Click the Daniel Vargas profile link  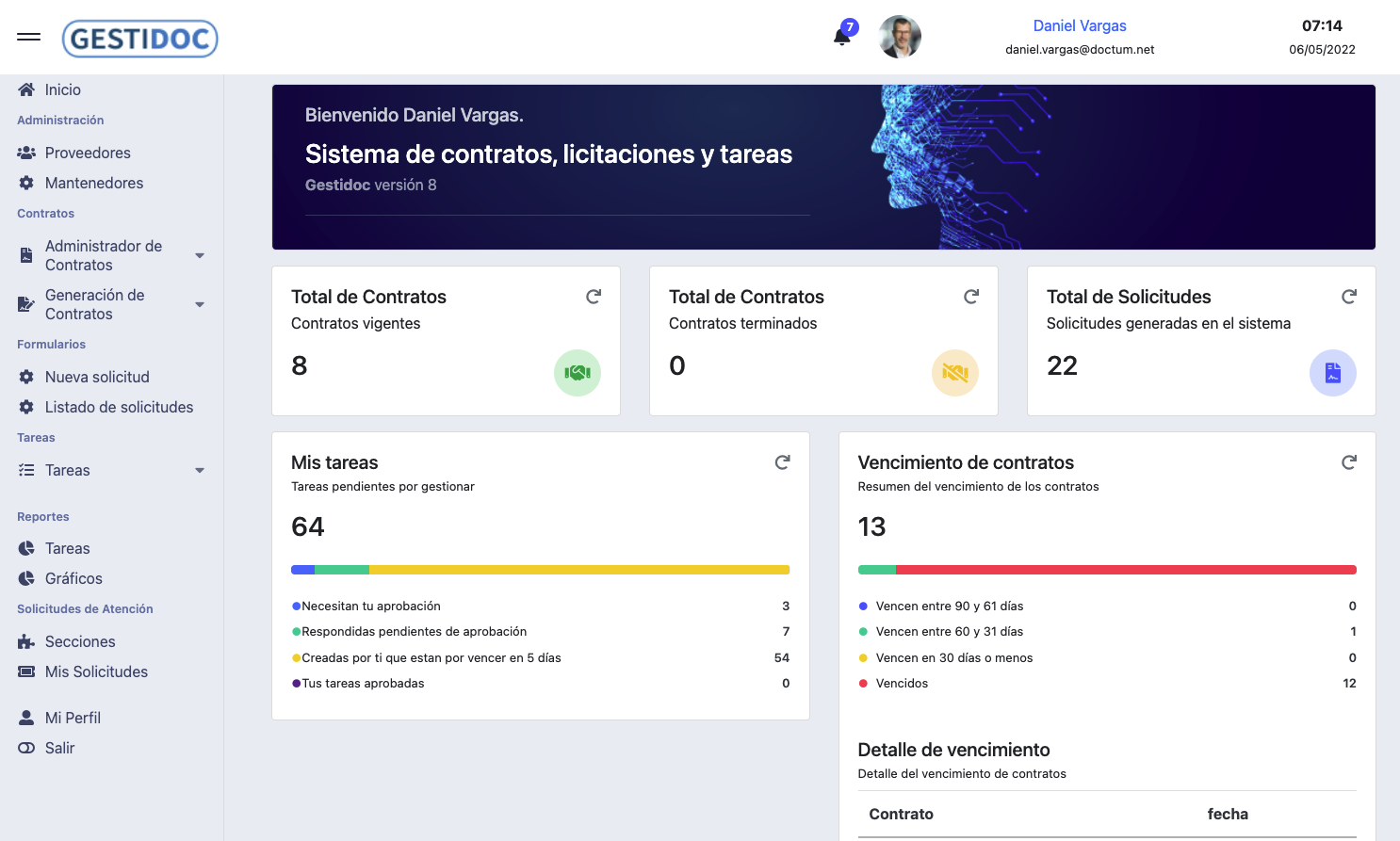pyautogui.click(x=1079, y=25)
